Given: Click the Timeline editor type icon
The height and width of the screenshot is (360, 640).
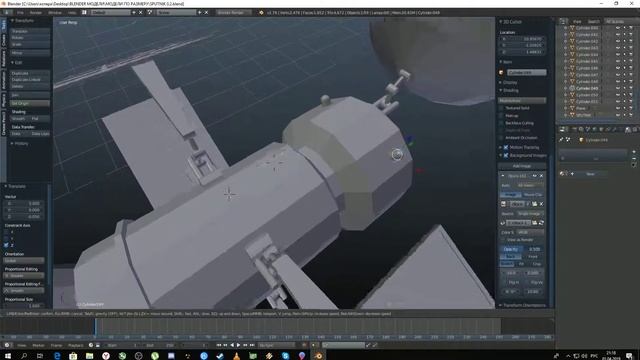Looking at the screenshot, I should tap(7, 345).
